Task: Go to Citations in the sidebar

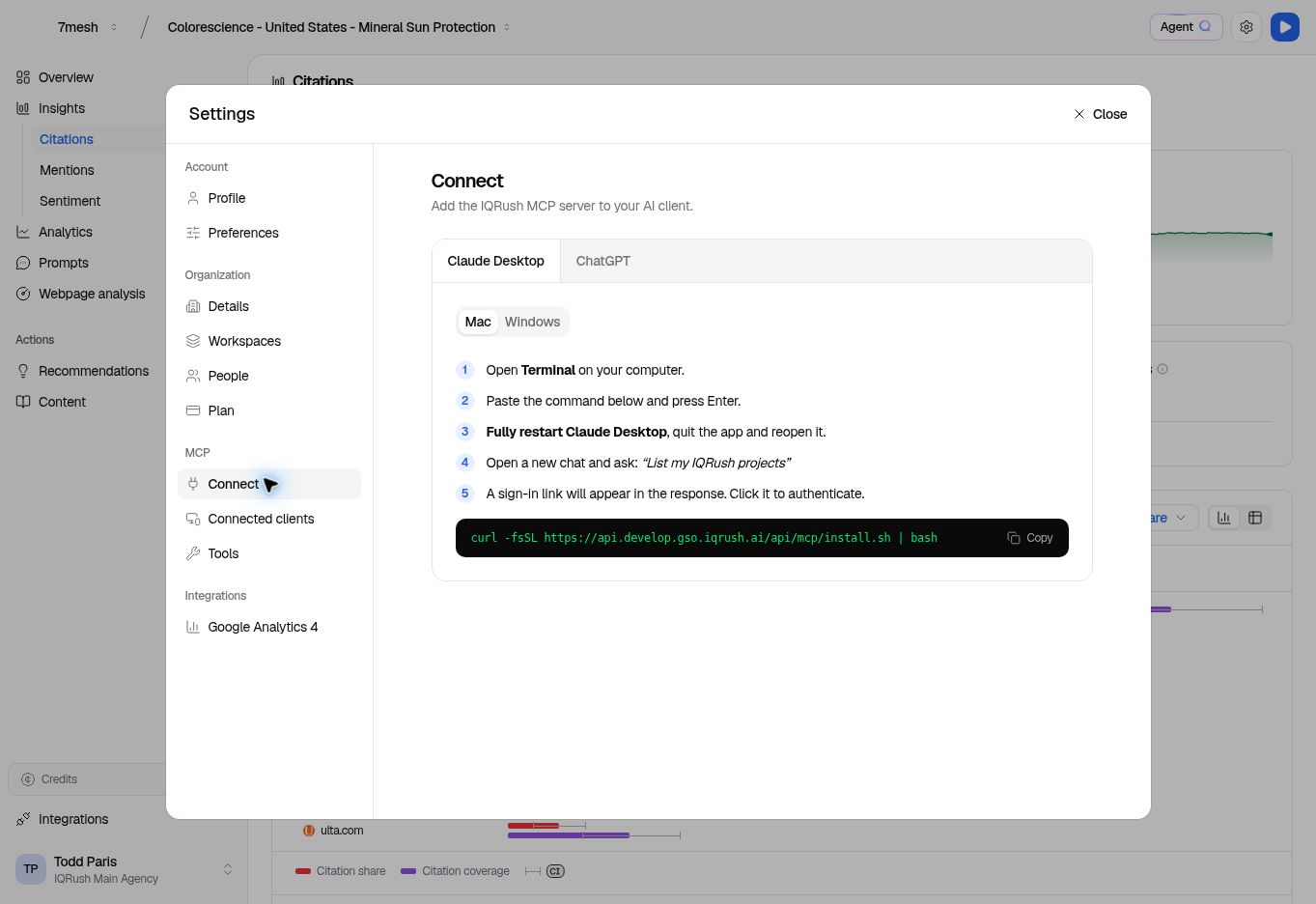Action: (67, 139)
